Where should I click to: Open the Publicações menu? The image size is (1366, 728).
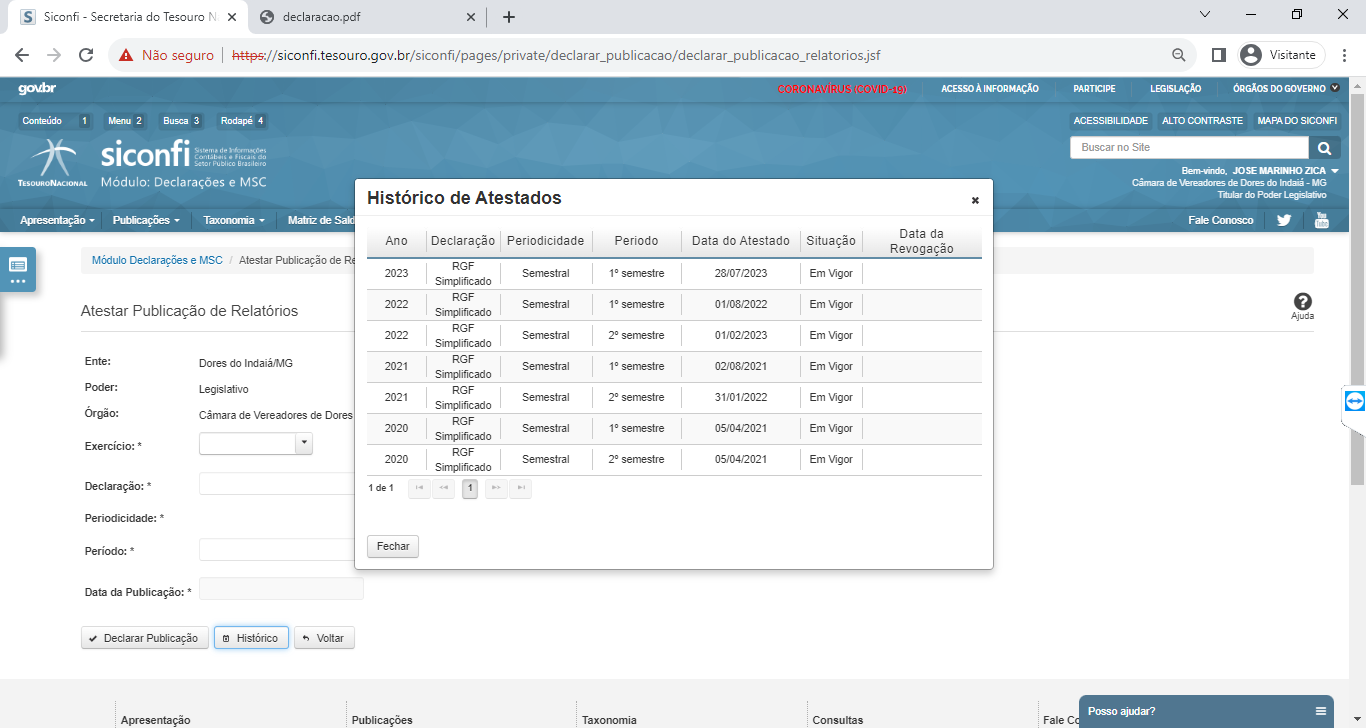coord(146,220)
